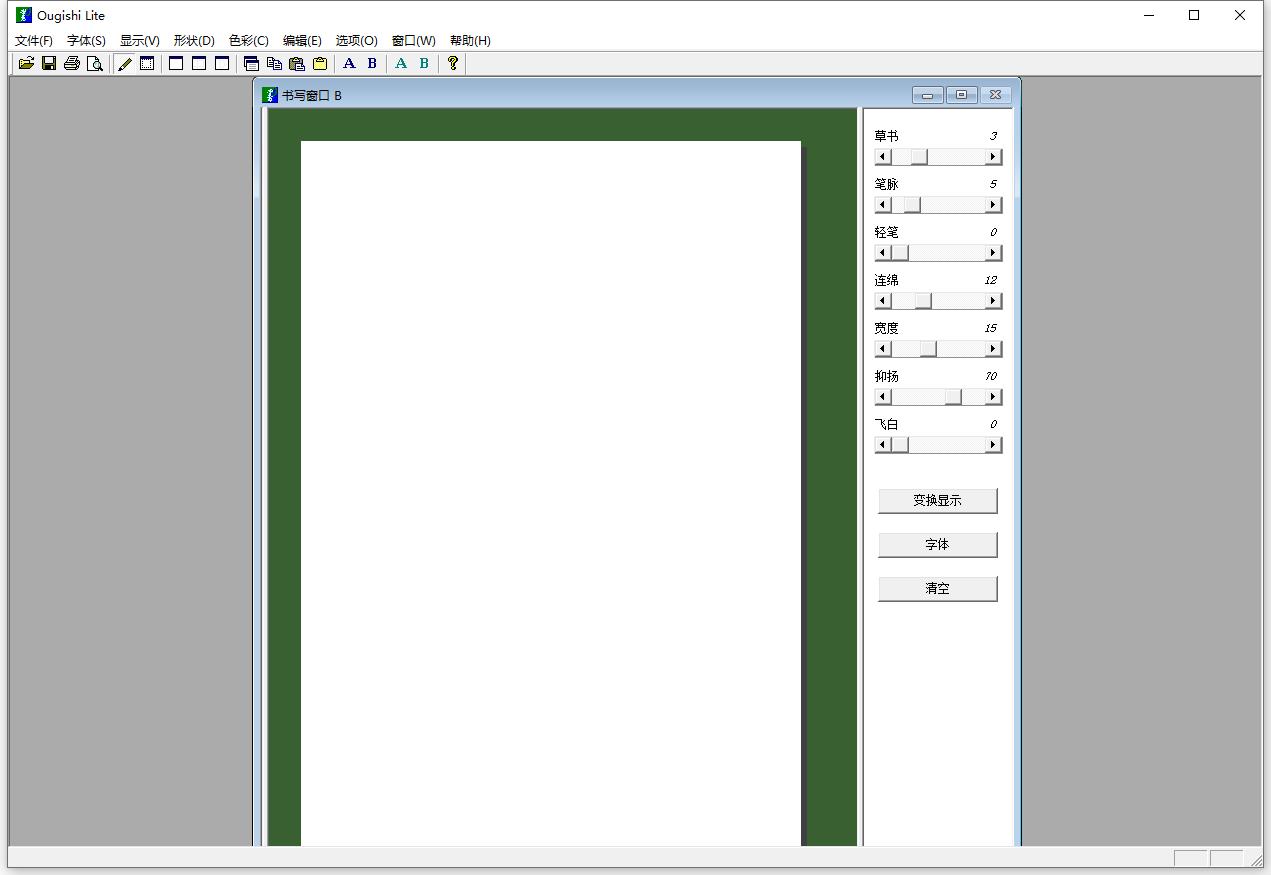Image resolution: width=1271 pixels, height=875 pixels.
Task: Increase 草书 value with right arrow
Action: click(993, 157)
